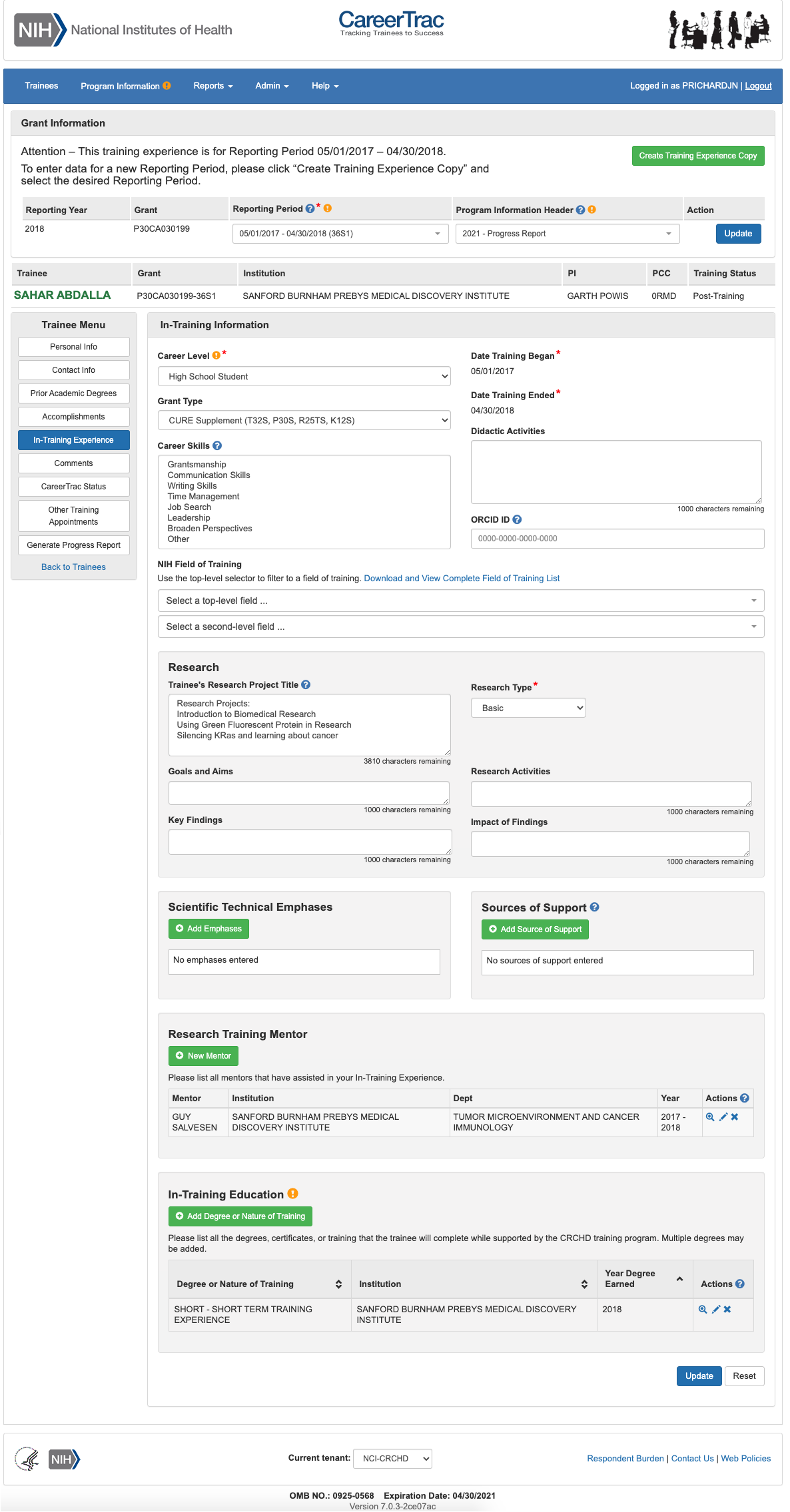Open the ORCID ID help icon

[517, 519]
